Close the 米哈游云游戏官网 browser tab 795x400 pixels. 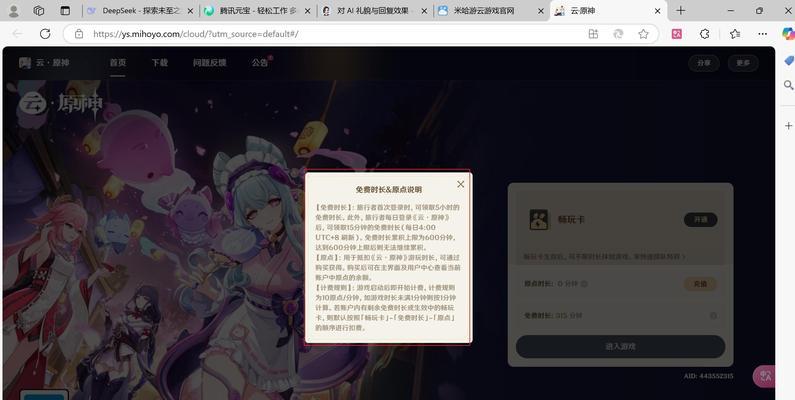point(541,11)
